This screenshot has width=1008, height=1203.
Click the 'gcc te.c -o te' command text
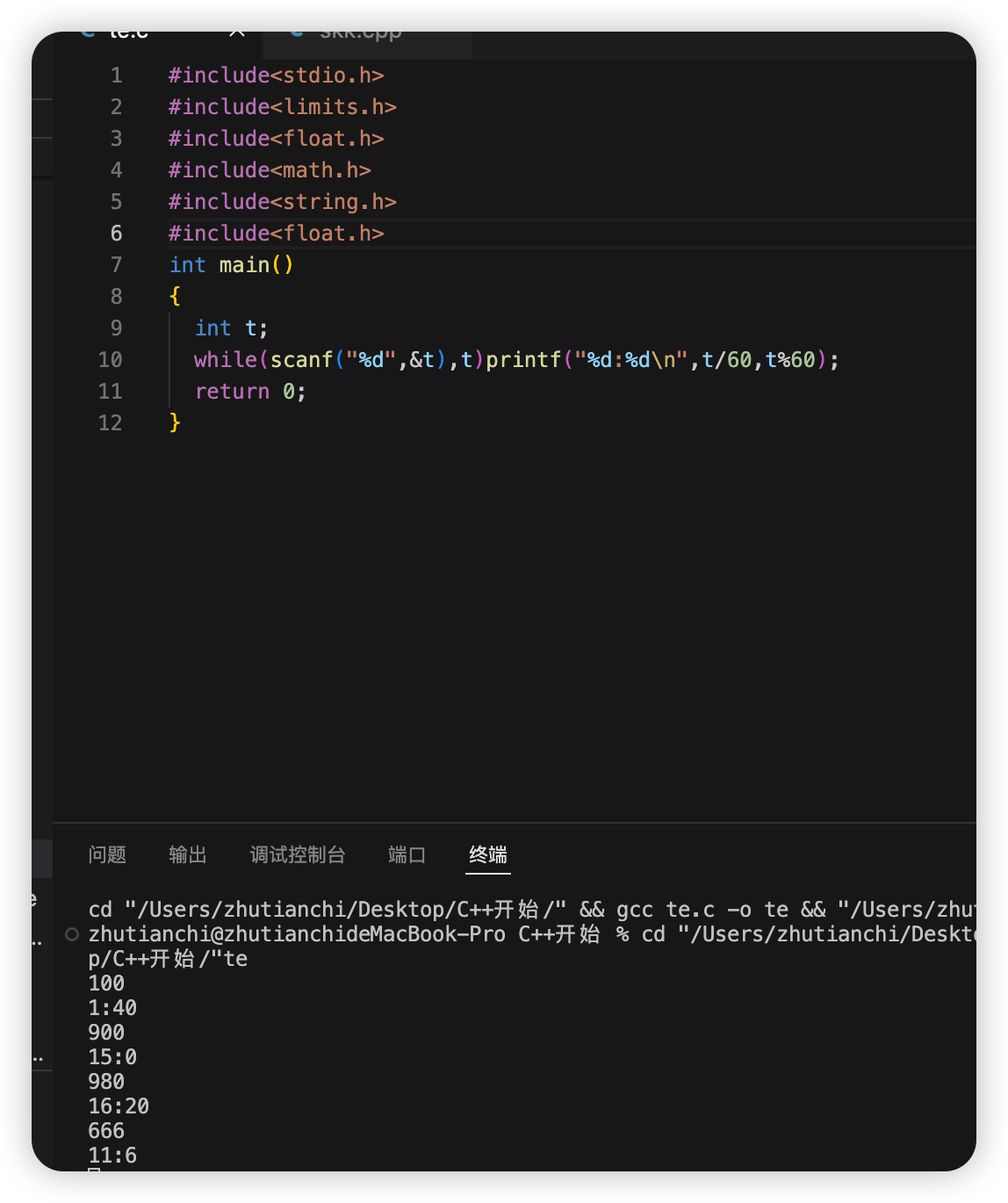[702, 910]
